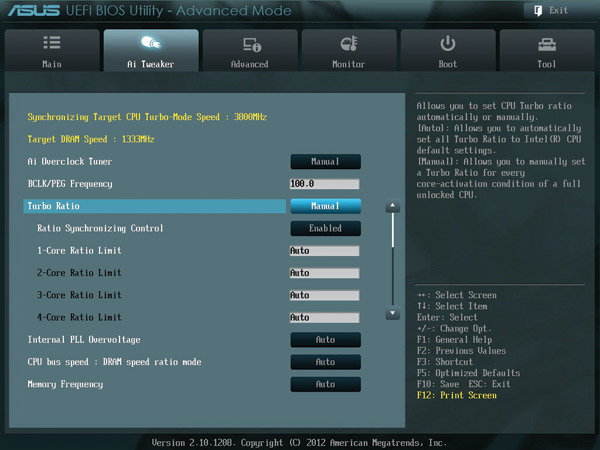600x450 pixels.
Task: Click the 2-Core Ratio Limit field
Action: (x=324, y=273)
